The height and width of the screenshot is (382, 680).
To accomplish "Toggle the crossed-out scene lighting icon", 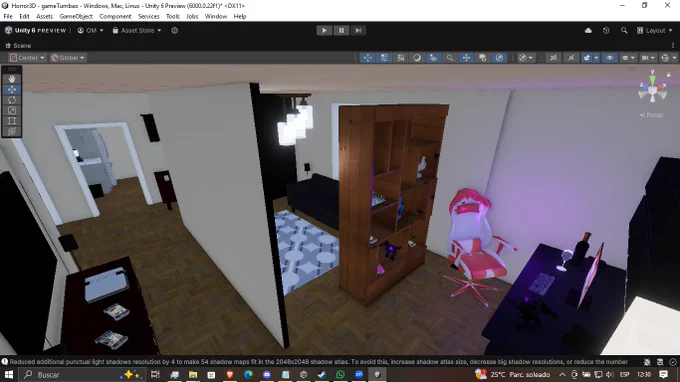I will tap(571, 58).
